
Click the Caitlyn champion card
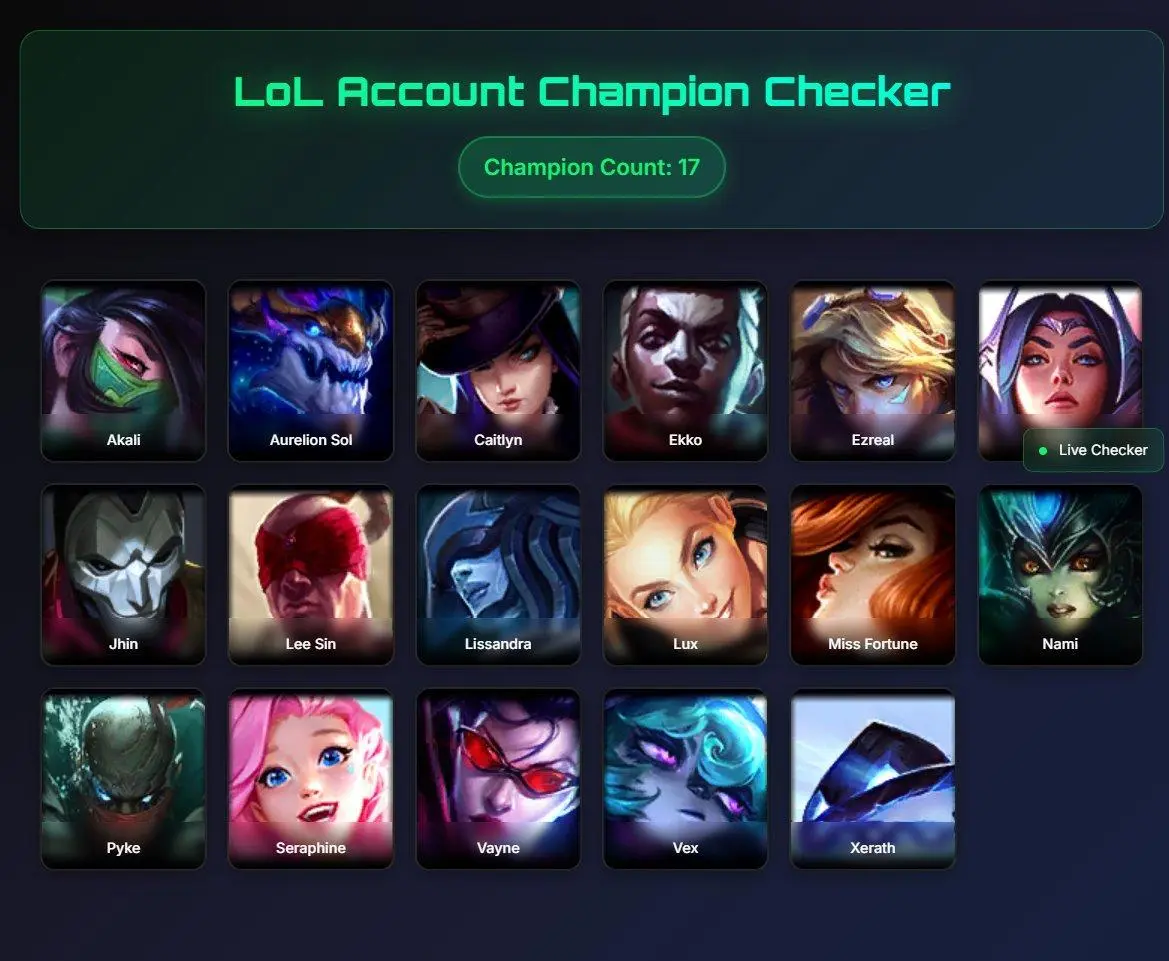498,371
